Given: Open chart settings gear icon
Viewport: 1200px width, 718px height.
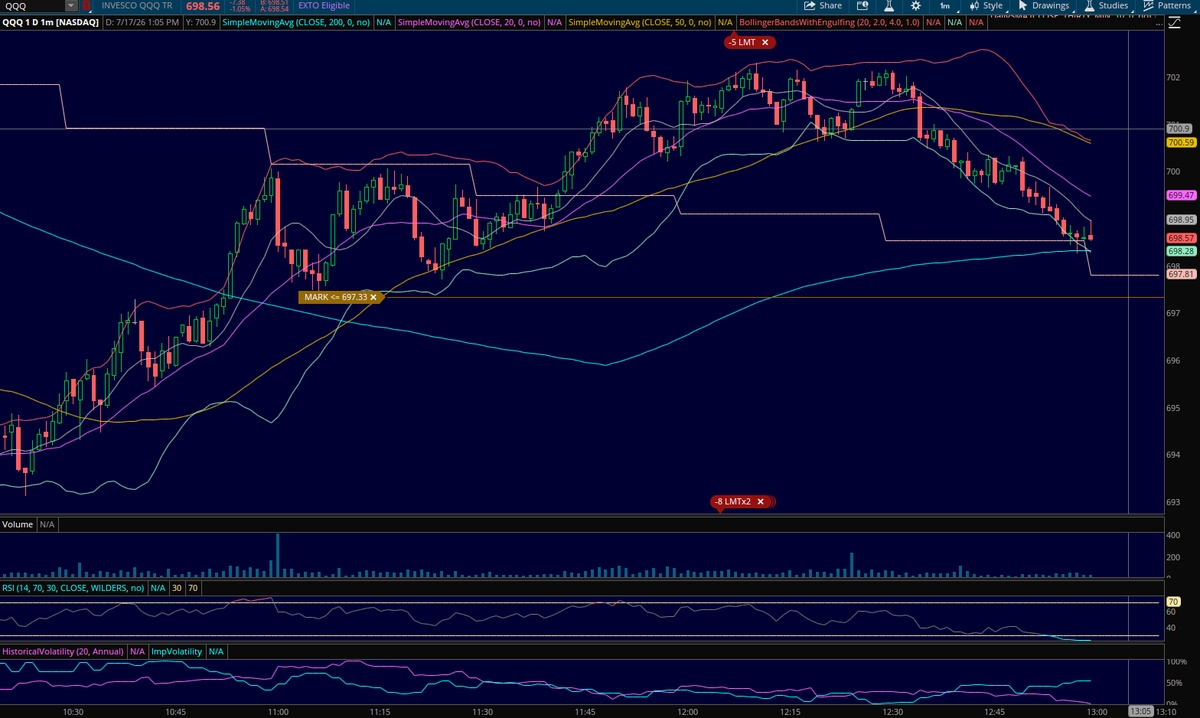Looking at the screenshot, I should click(x=915, y=6).
